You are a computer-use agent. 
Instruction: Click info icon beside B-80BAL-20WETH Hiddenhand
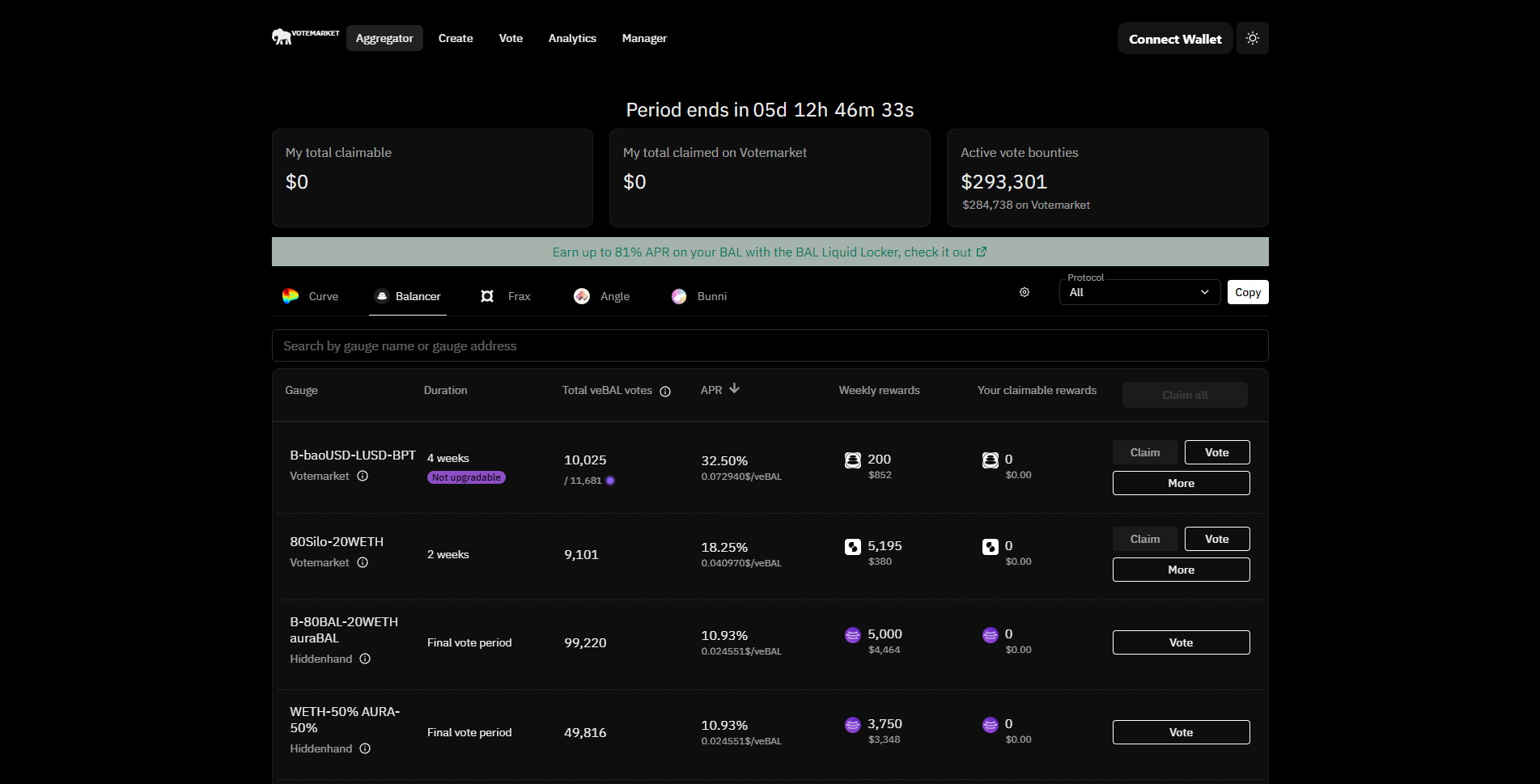(x=365, y=659)
